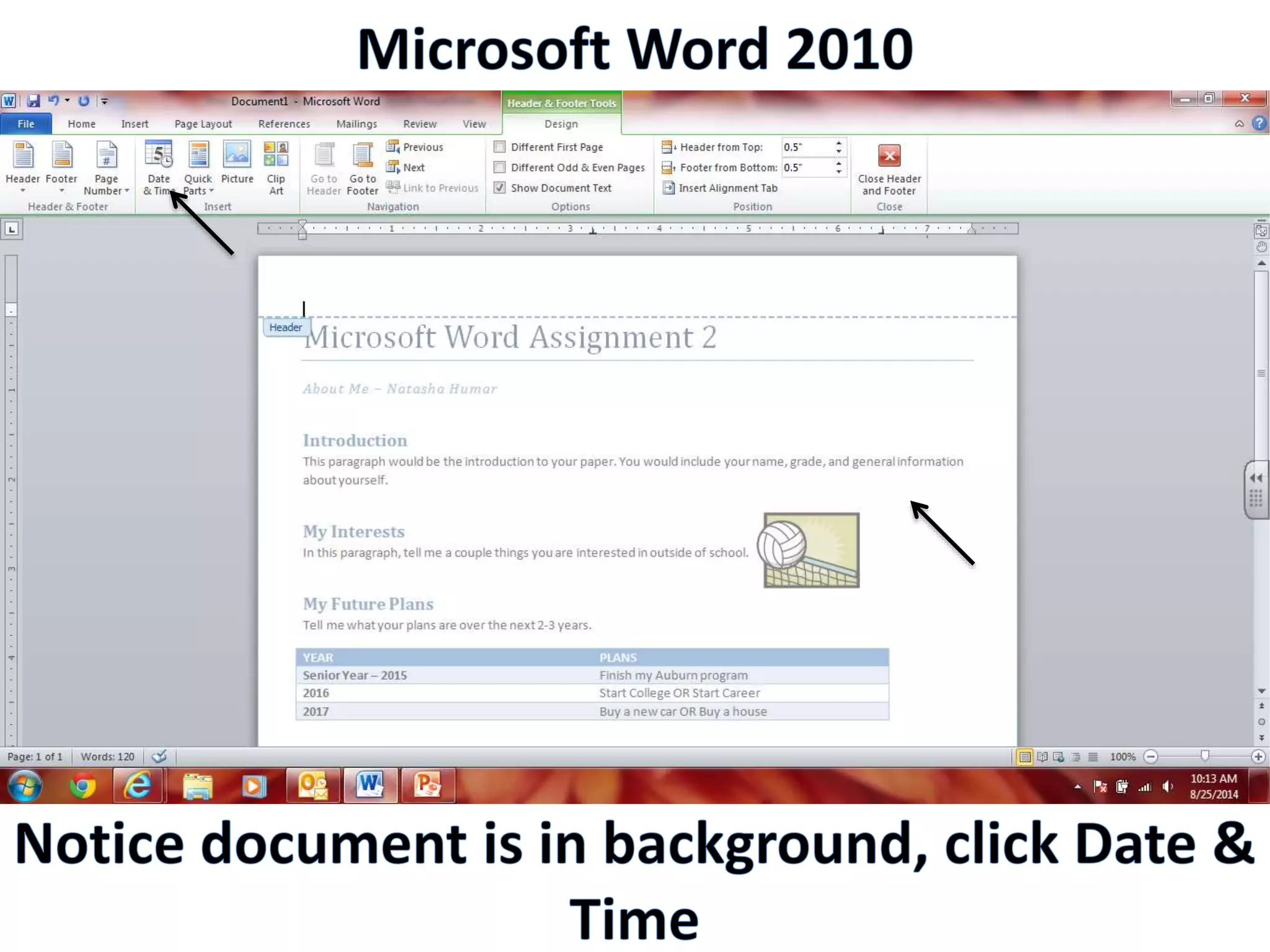
Task: Switch to the Review tab
Action: (x=420, y=124)
